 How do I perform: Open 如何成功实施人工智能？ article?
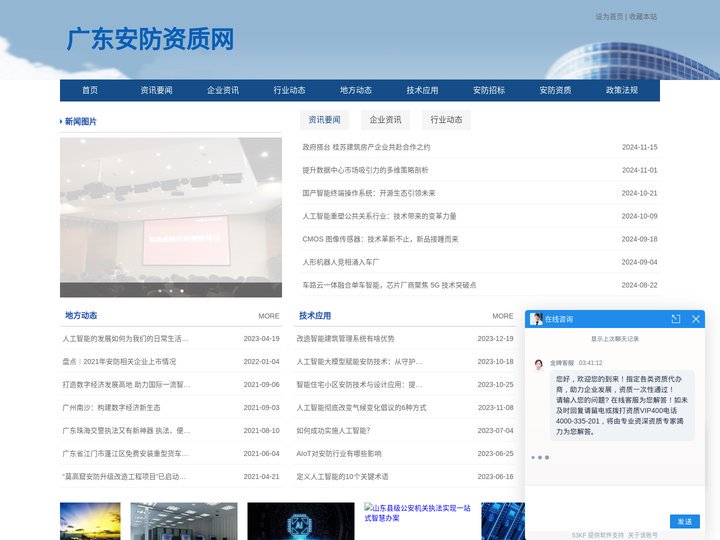click(333, 431)
